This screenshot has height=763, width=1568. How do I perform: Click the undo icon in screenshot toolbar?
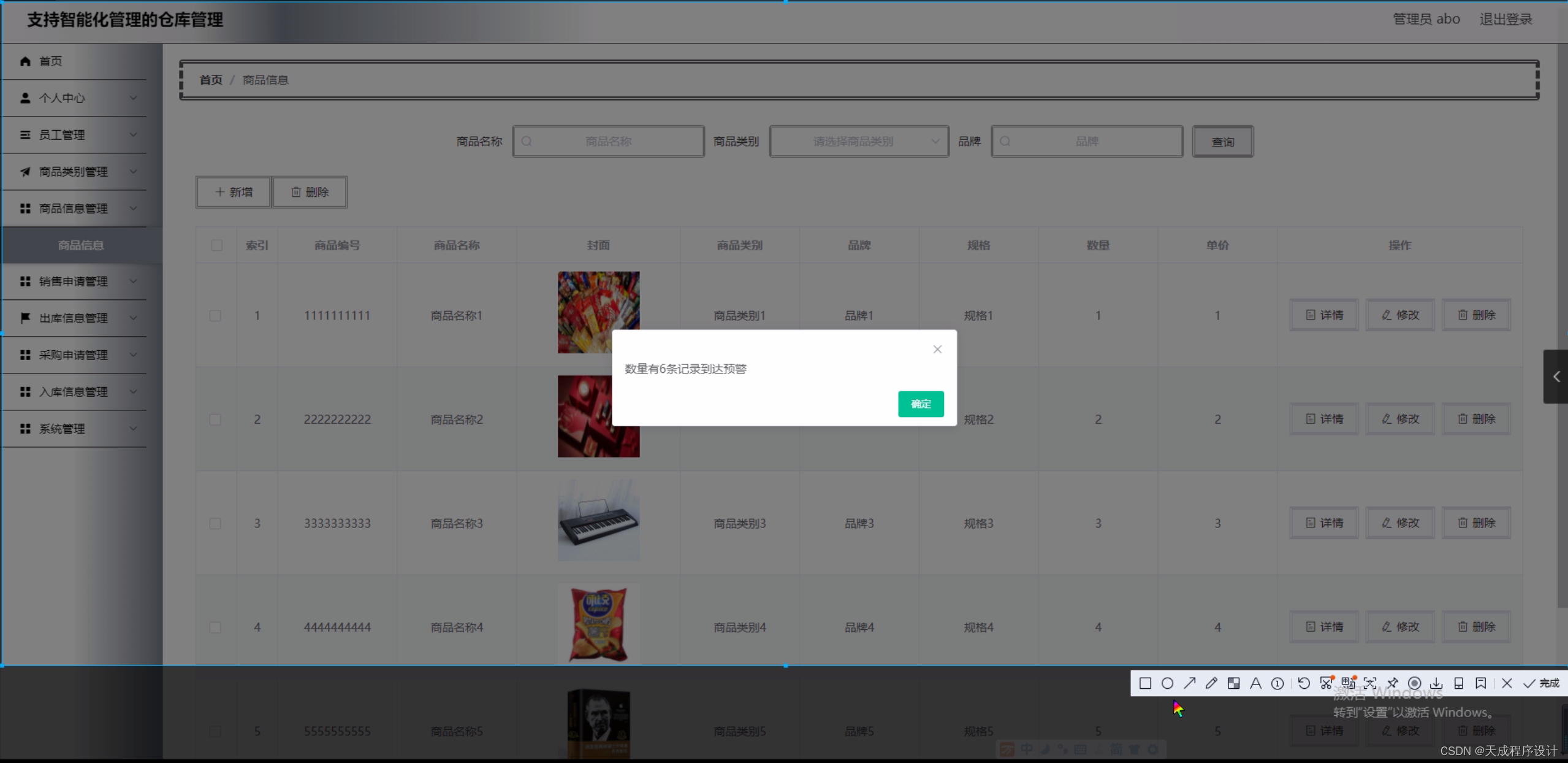pos(1304,683)
